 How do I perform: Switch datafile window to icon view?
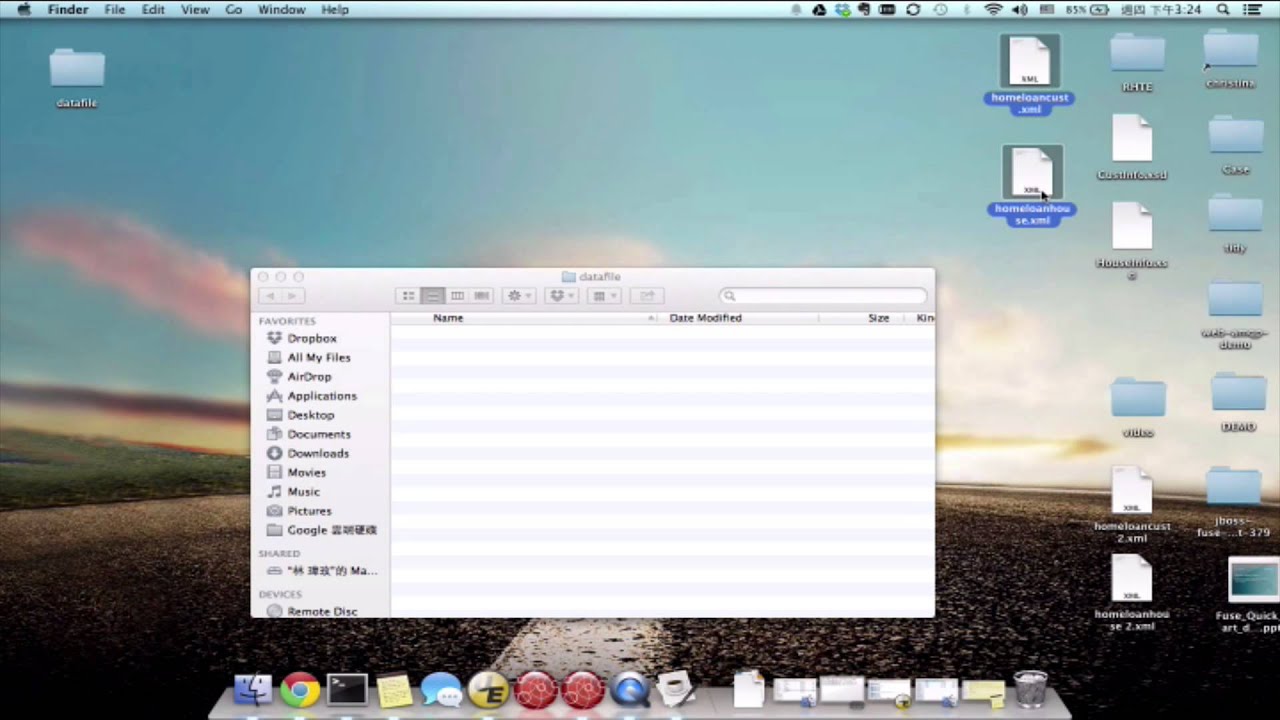[x=408, y=296]
